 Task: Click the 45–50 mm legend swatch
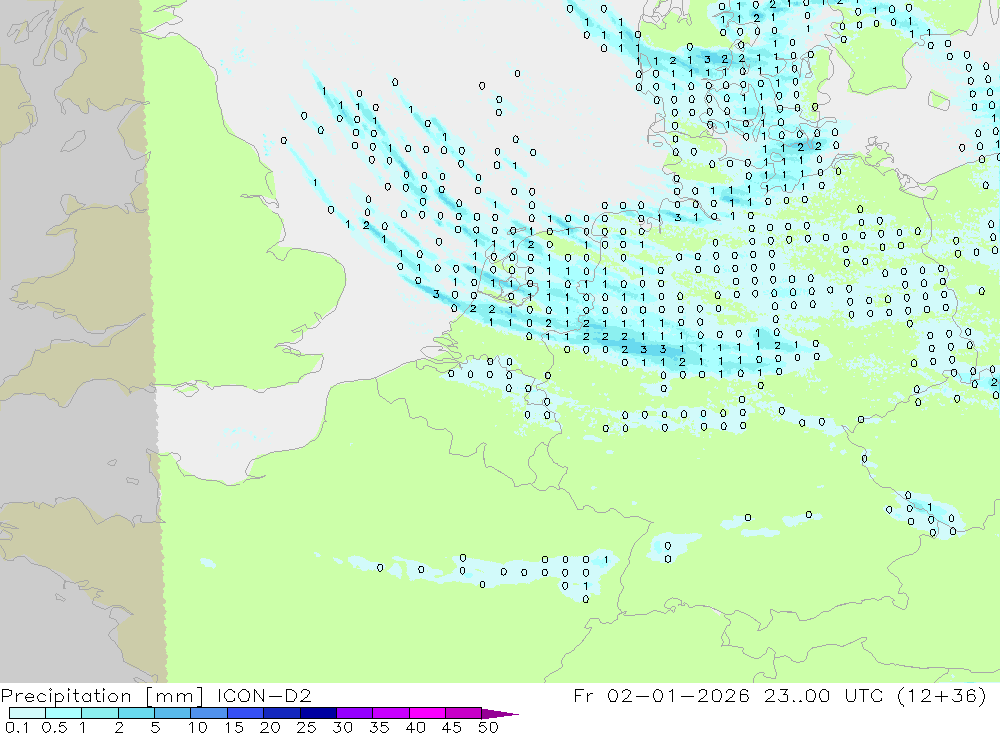tap(464, 713)
